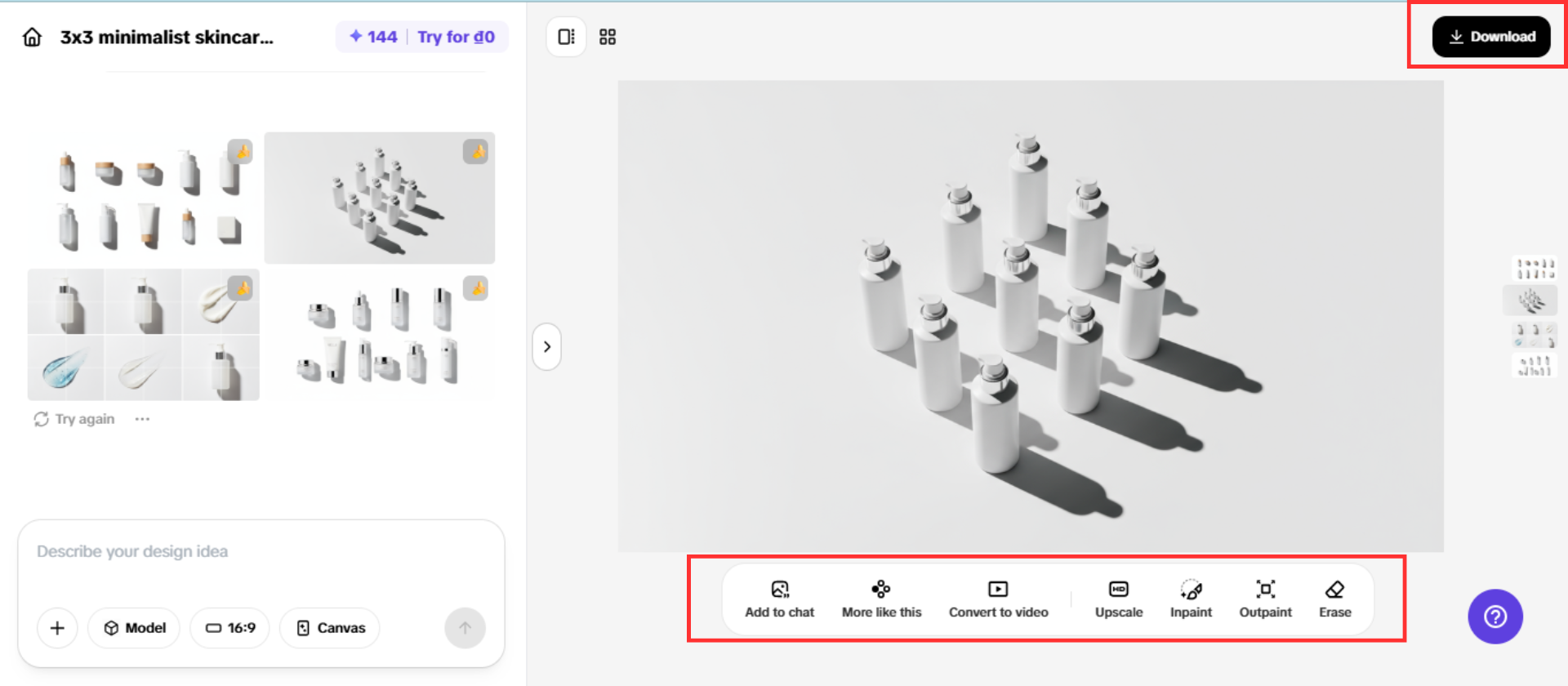The height and width of the screenshot is (686, 1568).
Task: Click Try again to regenerate
Action: click(x=74, y=419)
